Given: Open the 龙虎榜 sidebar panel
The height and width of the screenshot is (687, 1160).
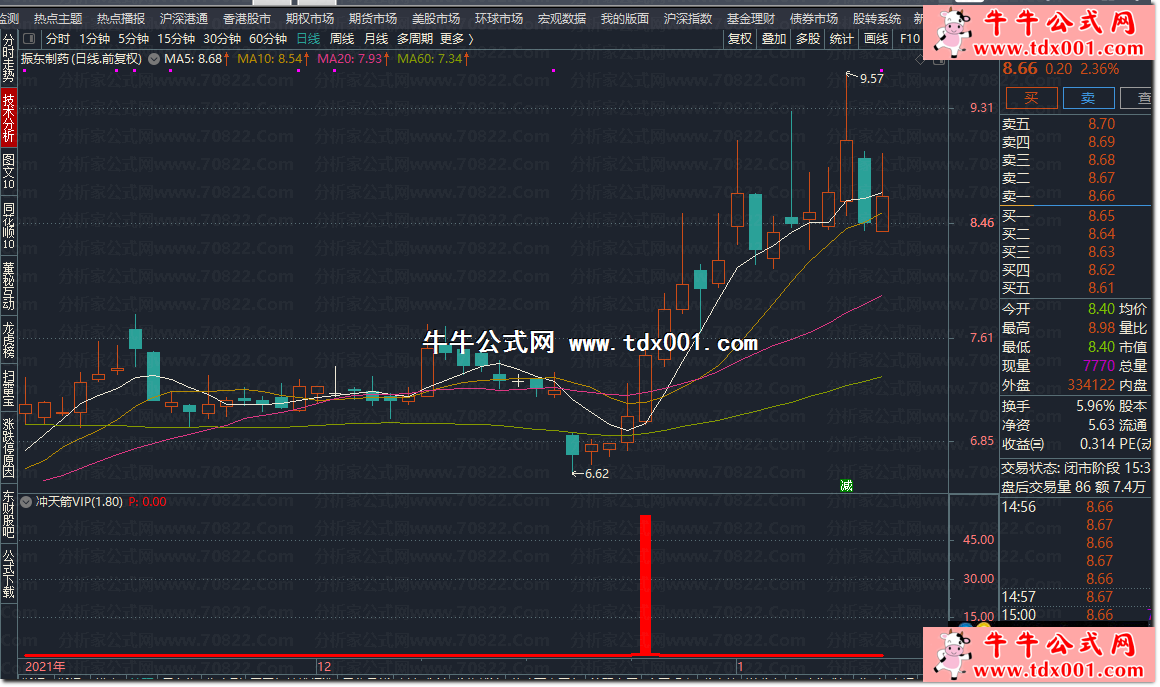Looking at the screenshot, I should pyautogui.click(x=9, y=339).
